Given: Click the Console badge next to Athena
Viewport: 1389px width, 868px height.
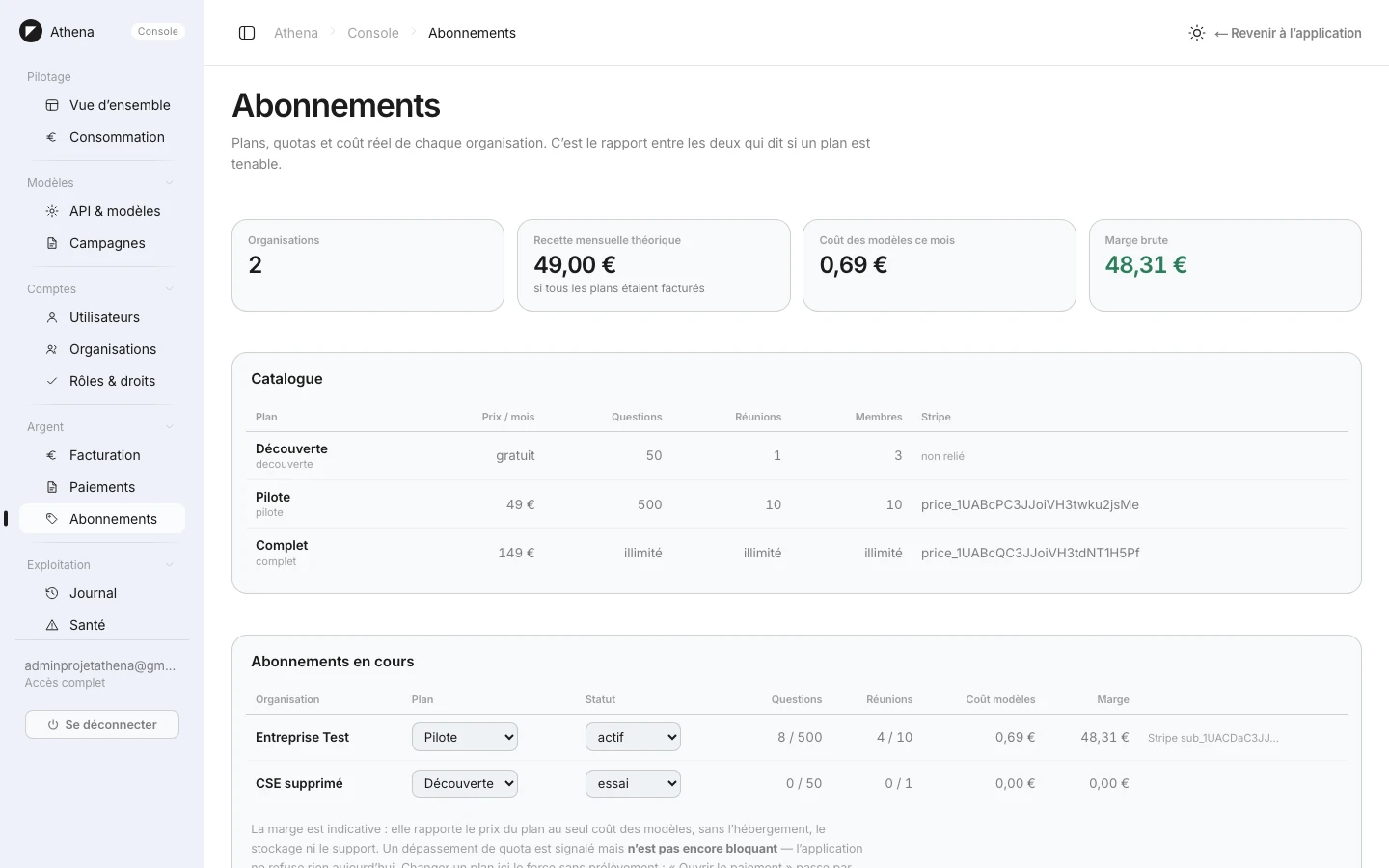Looking at the screenshot, I should pos(158,32).
